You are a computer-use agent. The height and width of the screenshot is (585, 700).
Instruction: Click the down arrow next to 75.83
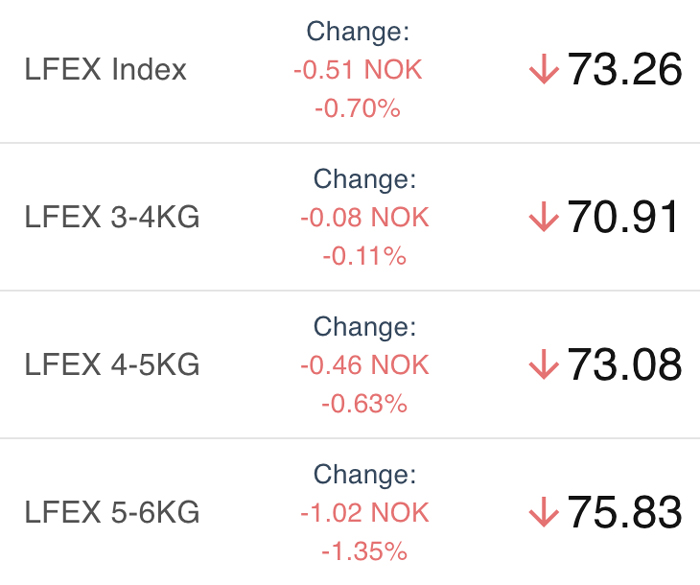pyautogui.click(x=544, y=512)
